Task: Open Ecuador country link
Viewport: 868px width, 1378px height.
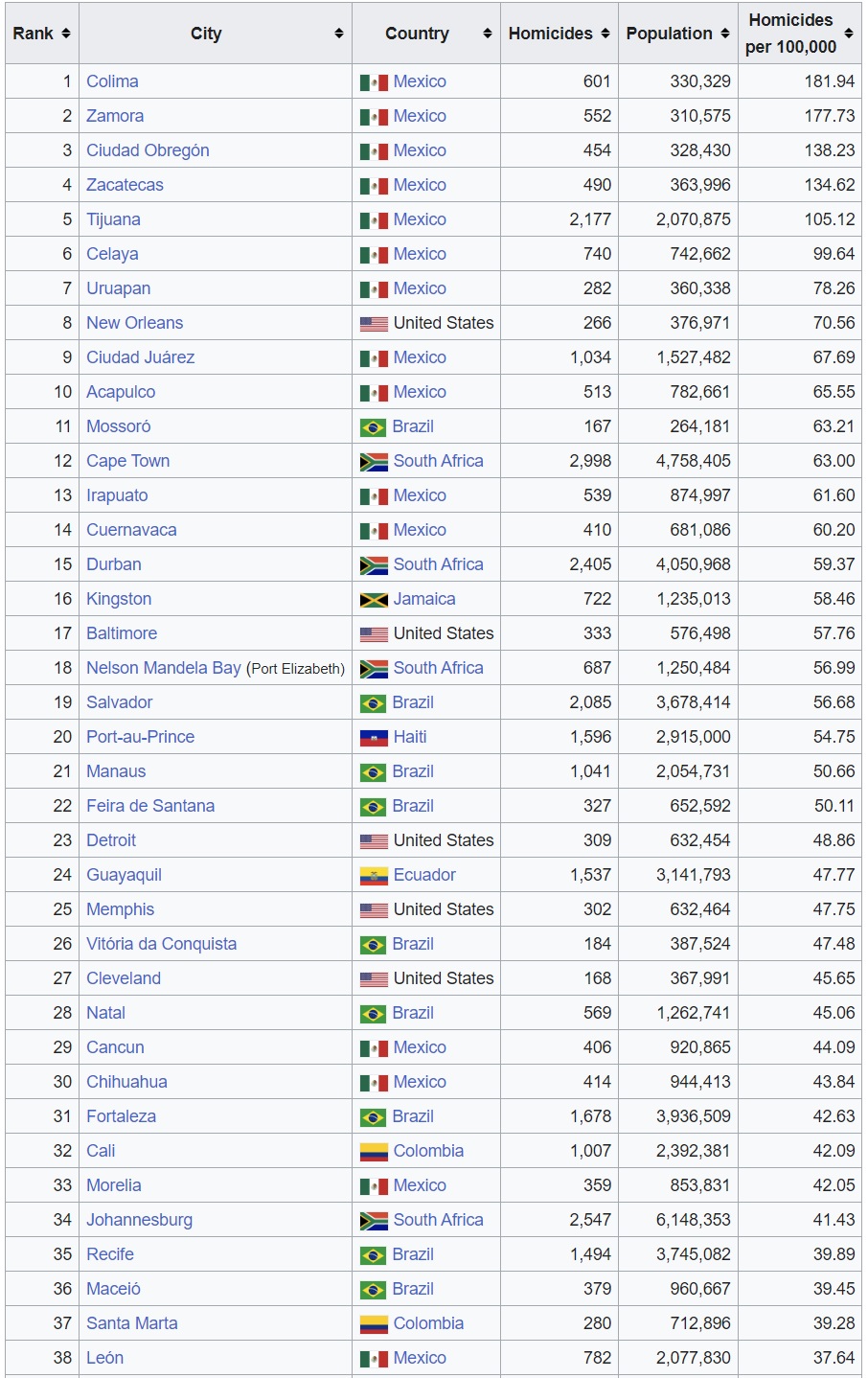Action: [424, 875]
